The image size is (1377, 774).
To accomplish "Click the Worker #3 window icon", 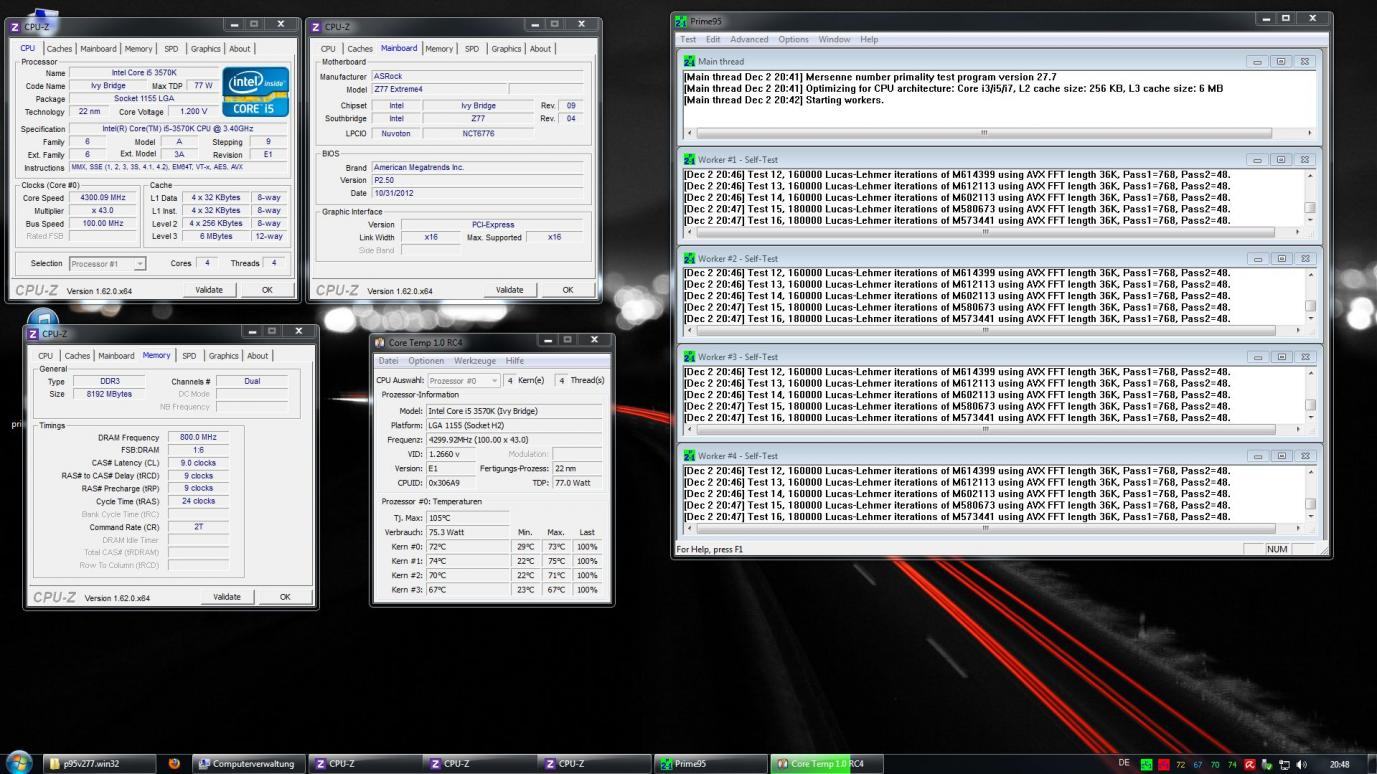I will point(689,356).
